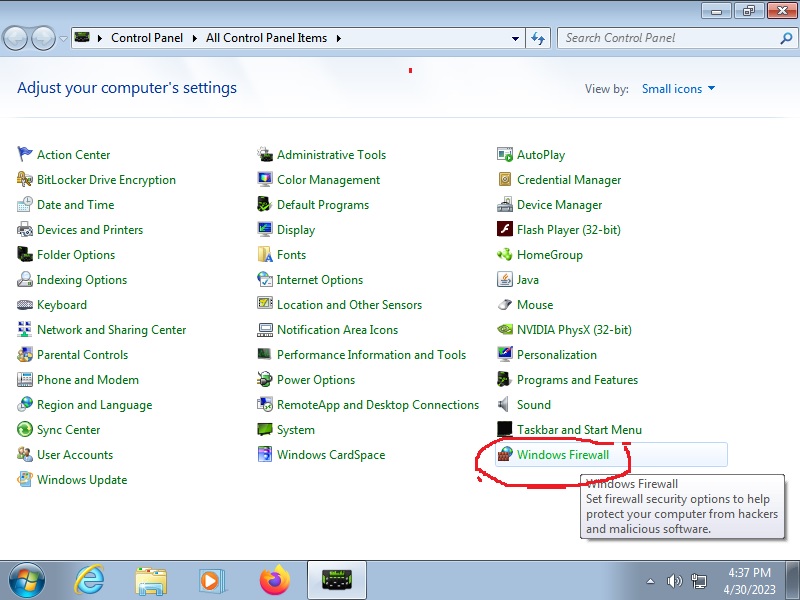Open the Credential Manager link
Image resolution: width=800 pixels, height=600 pixels.
pos(569,180)
